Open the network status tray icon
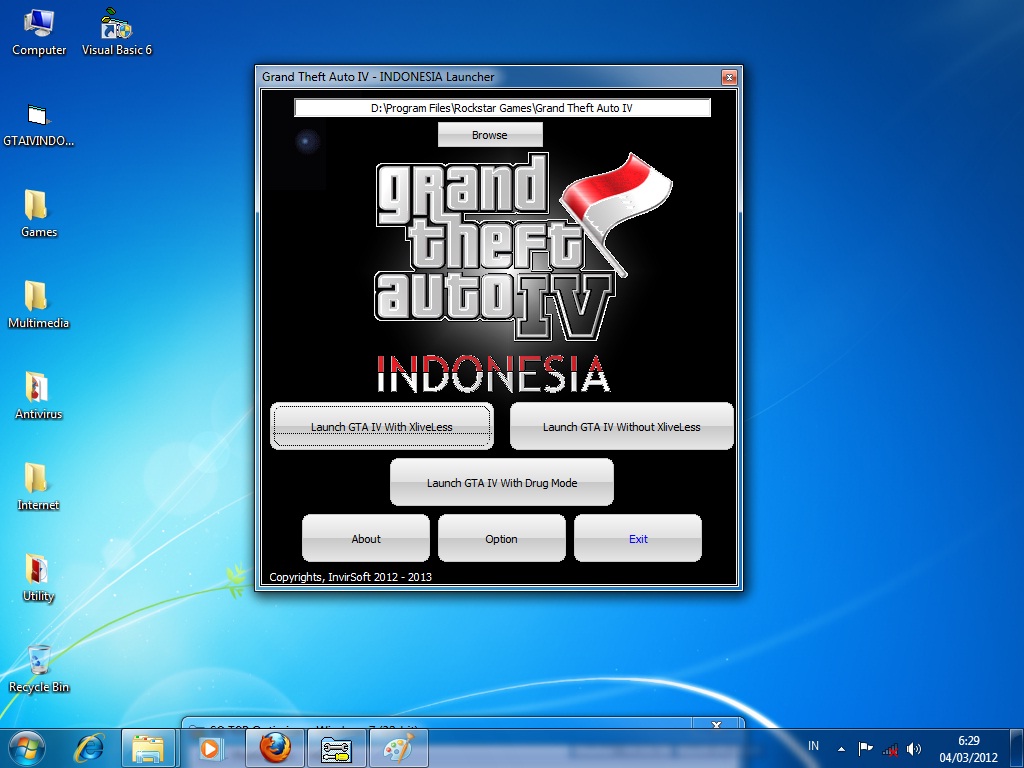The image size is (1024, 768). 890,749
